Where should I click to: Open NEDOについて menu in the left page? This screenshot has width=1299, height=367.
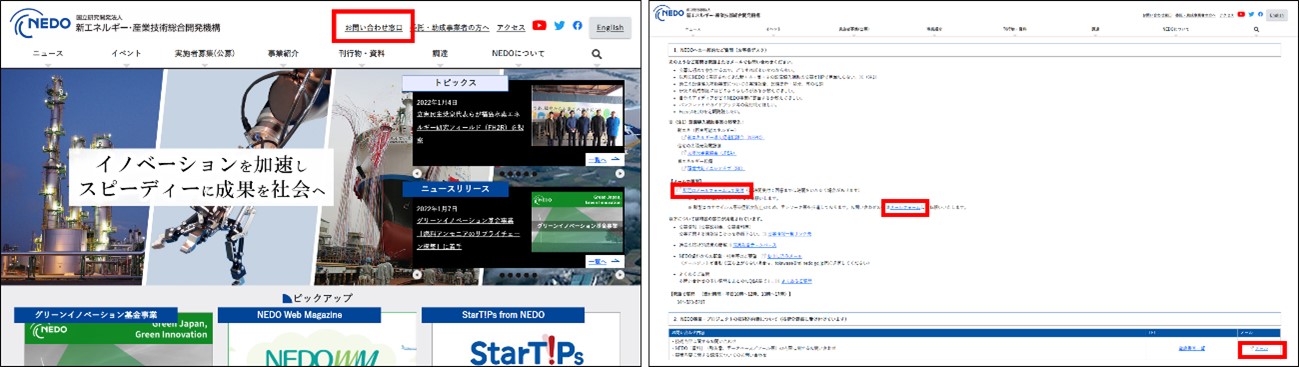519,54
